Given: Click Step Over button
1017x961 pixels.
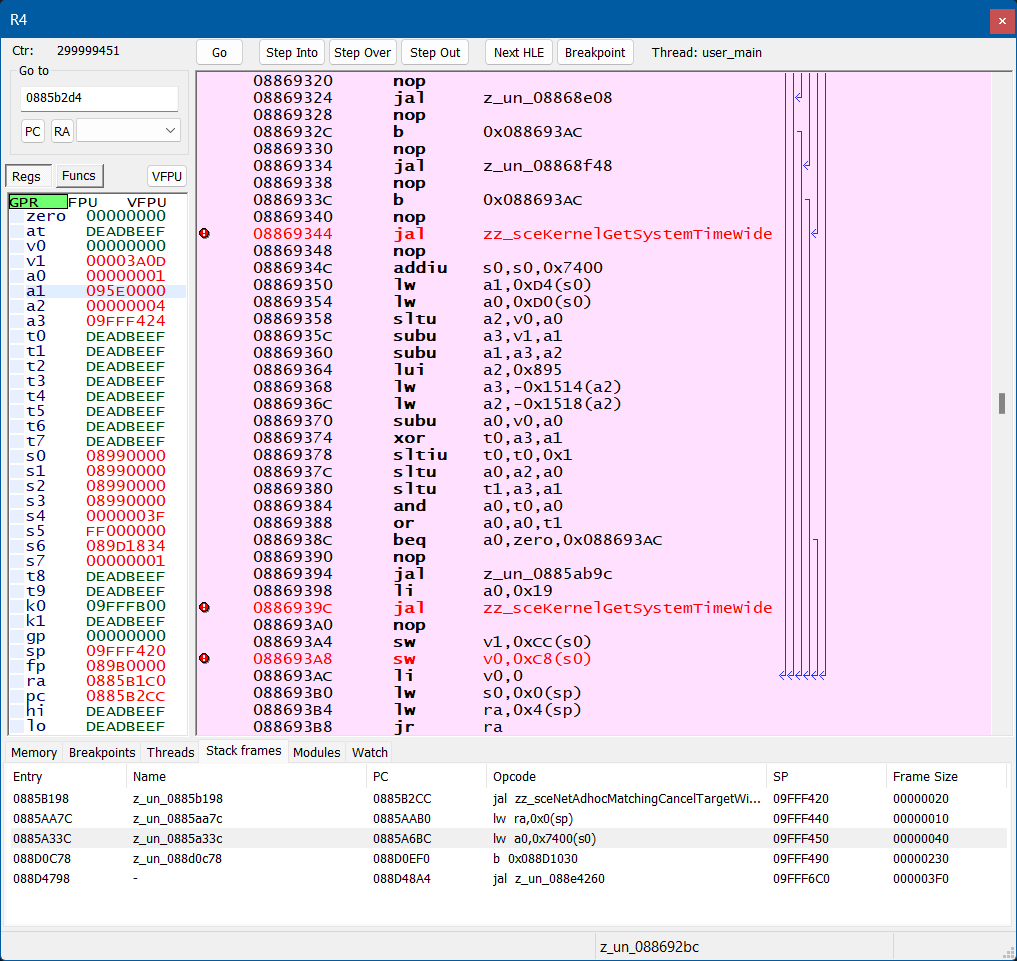Looking at the screenshot, I should click(362, 53).
